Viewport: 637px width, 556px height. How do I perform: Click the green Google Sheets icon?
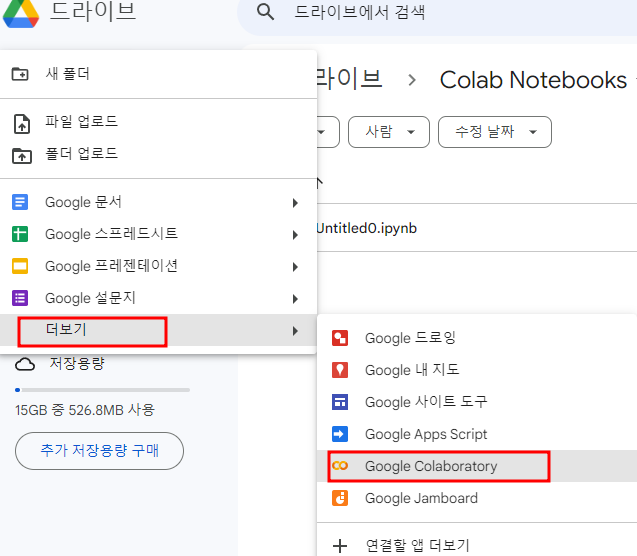pos(20,234)
